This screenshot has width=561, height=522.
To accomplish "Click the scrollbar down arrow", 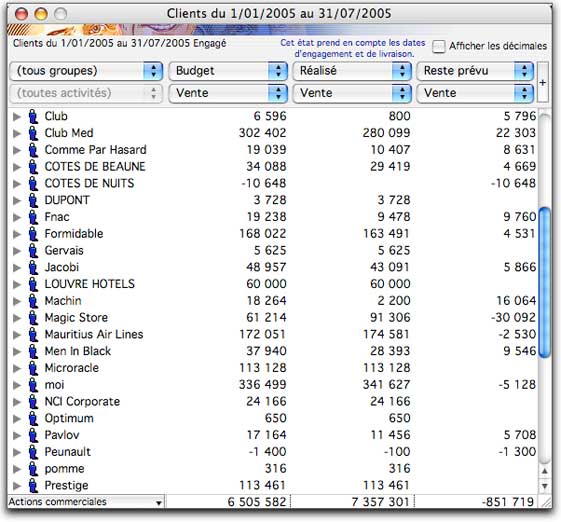I will (544, 486).
